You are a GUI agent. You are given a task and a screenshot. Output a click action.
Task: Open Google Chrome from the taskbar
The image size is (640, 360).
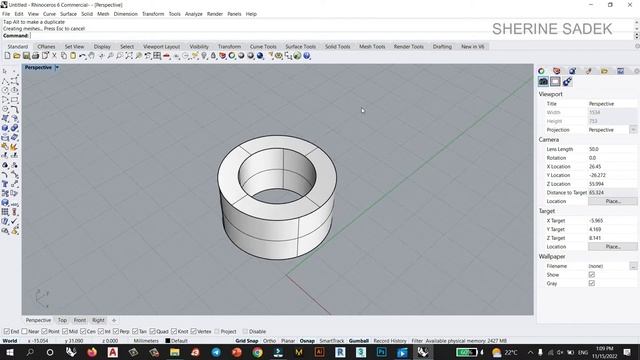click(257, 352)
